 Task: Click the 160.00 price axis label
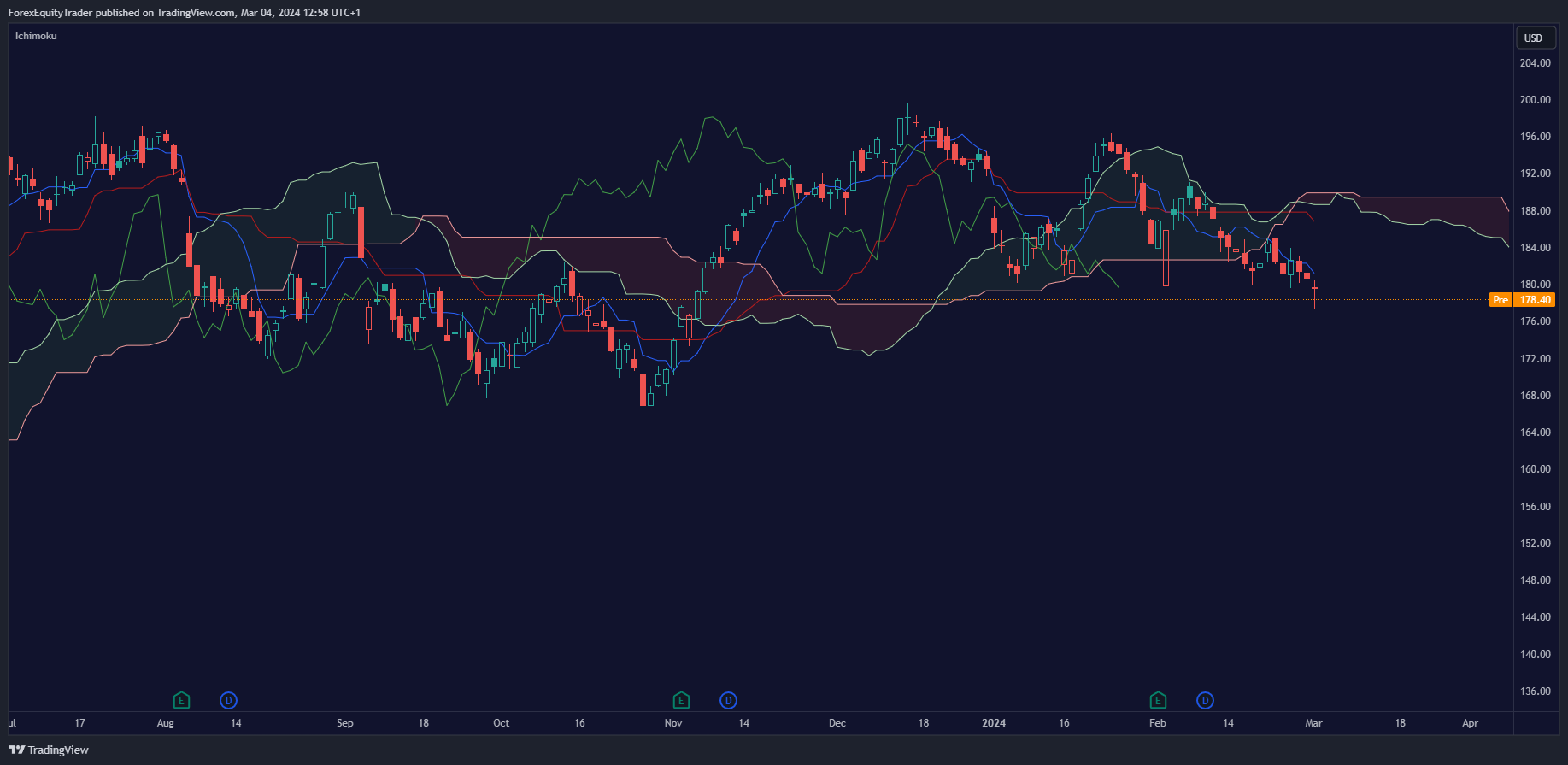tap(1535, 469)
